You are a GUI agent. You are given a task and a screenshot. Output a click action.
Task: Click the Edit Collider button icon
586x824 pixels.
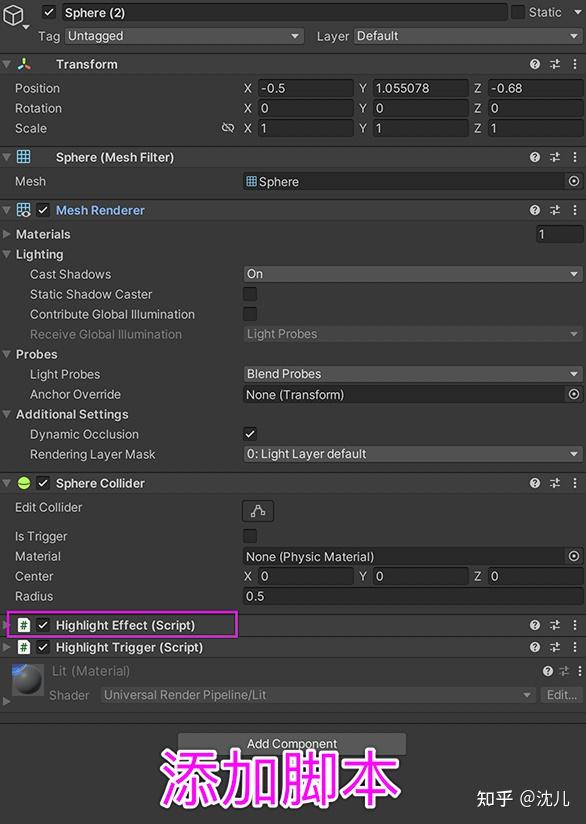(258, 510)
